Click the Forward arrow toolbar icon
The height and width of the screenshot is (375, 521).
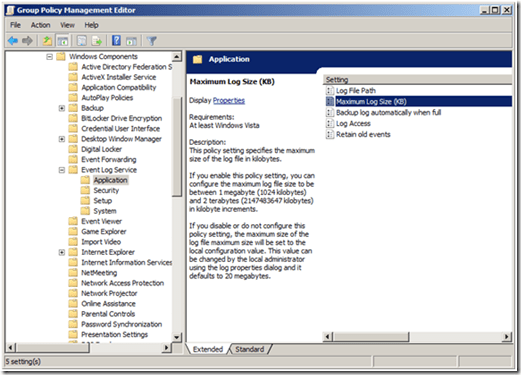pos(27,41)
